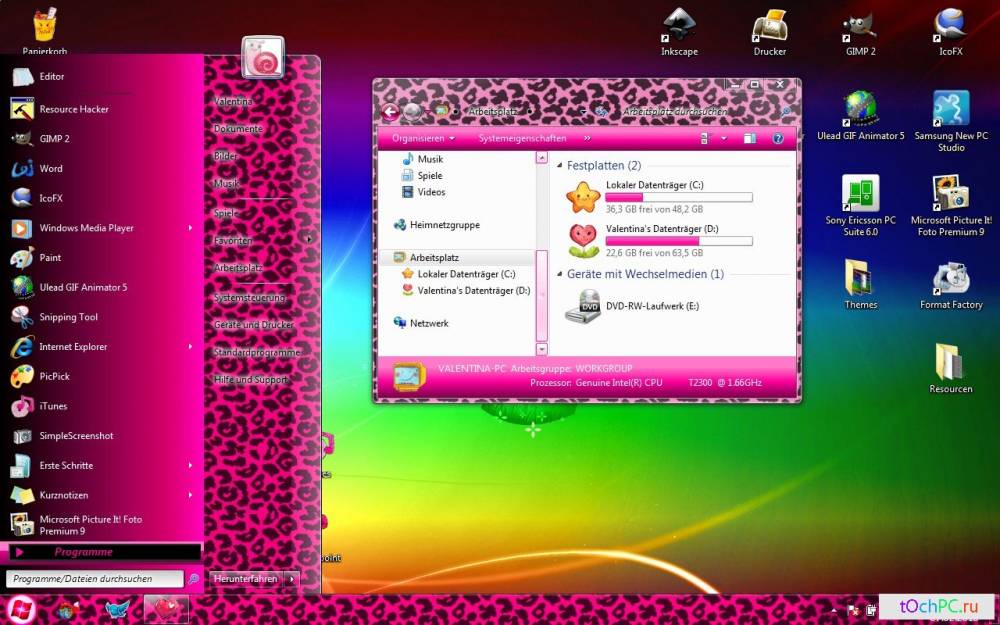Select the heart icon of Valentina's Datenträger (D:)
Image resolution: width=1000 pixels, height=625 pixels.
pyautogui.click(x=583, y=240)
